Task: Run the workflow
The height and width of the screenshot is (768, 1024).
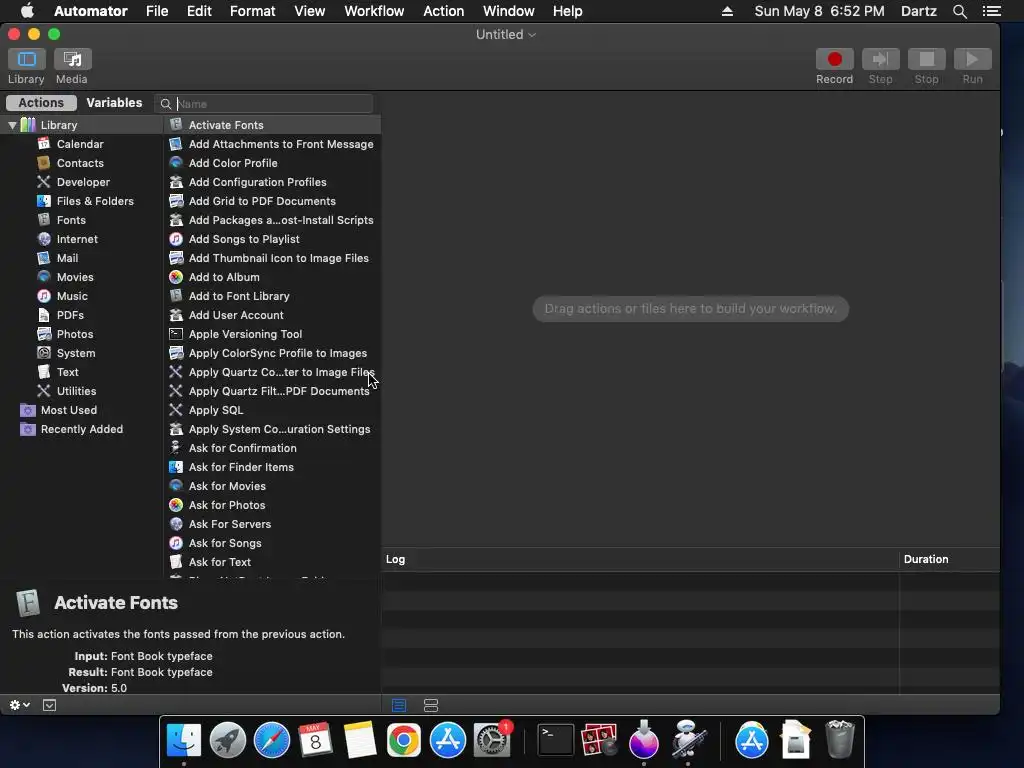Action: pos(972,59)
